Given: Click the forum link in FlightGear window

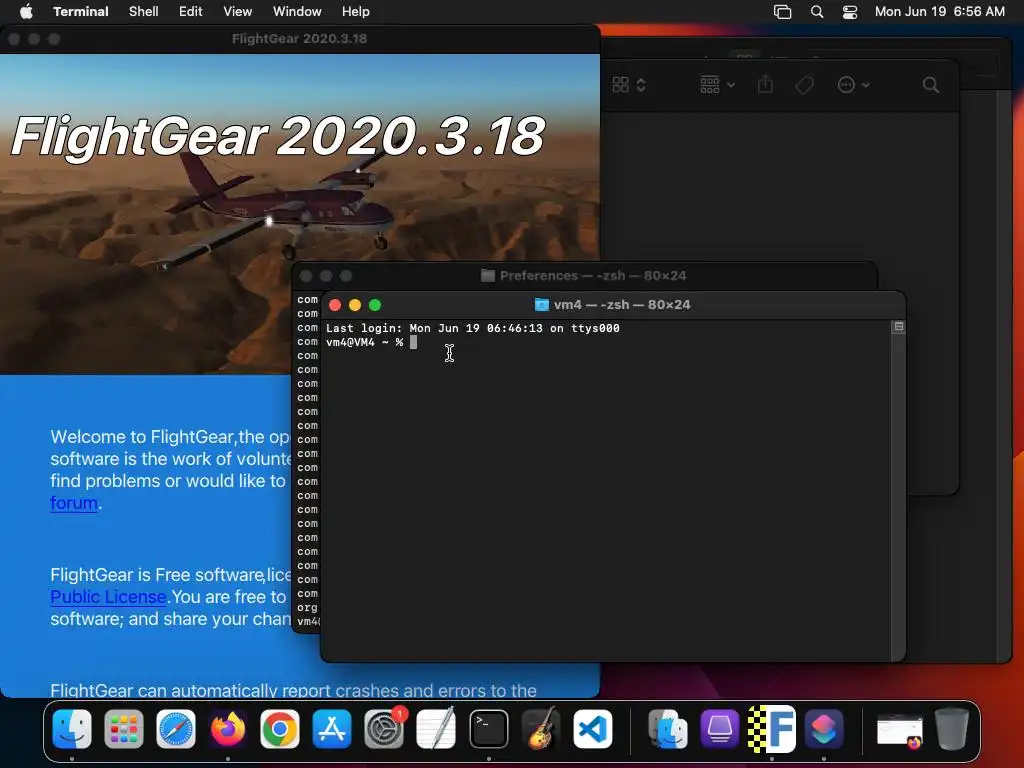Looking at the screenshot, I should pyautogui.click(x=74, y=503).
